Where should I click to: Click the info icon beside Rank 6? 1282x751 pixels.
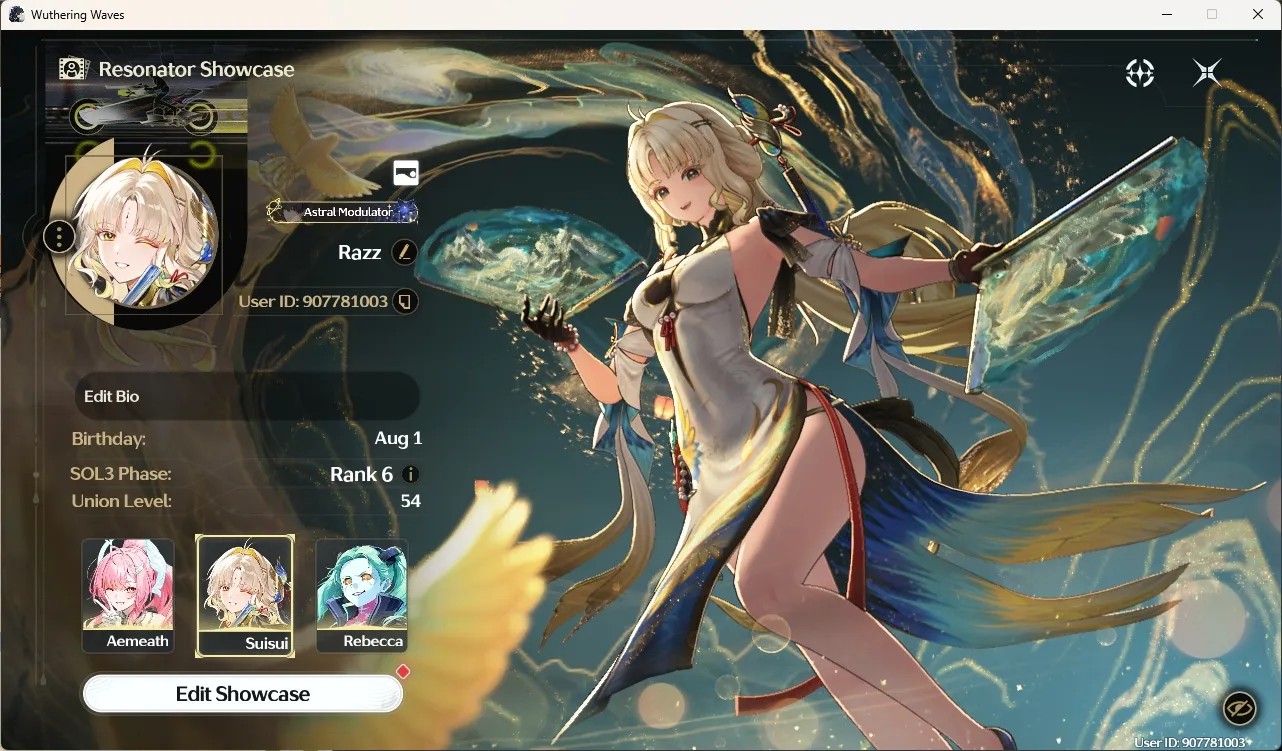(410, 474)
